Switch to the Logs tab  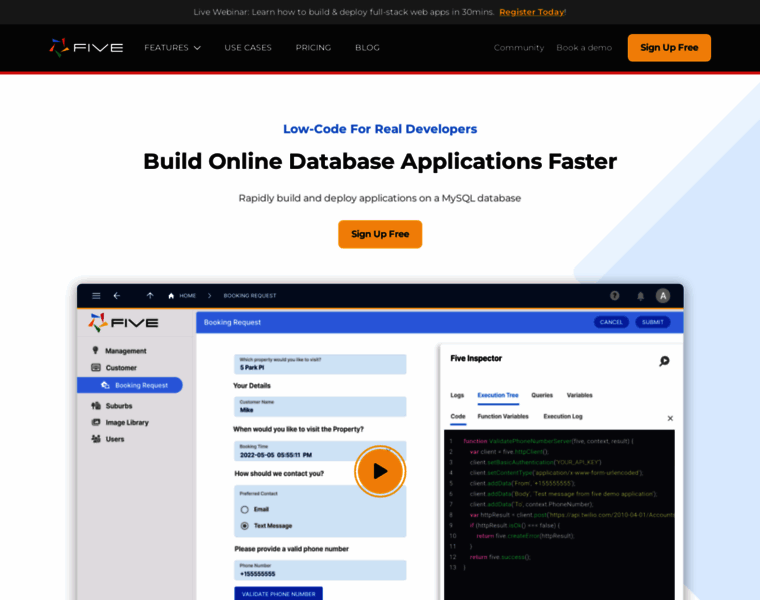tap(457, 395)
